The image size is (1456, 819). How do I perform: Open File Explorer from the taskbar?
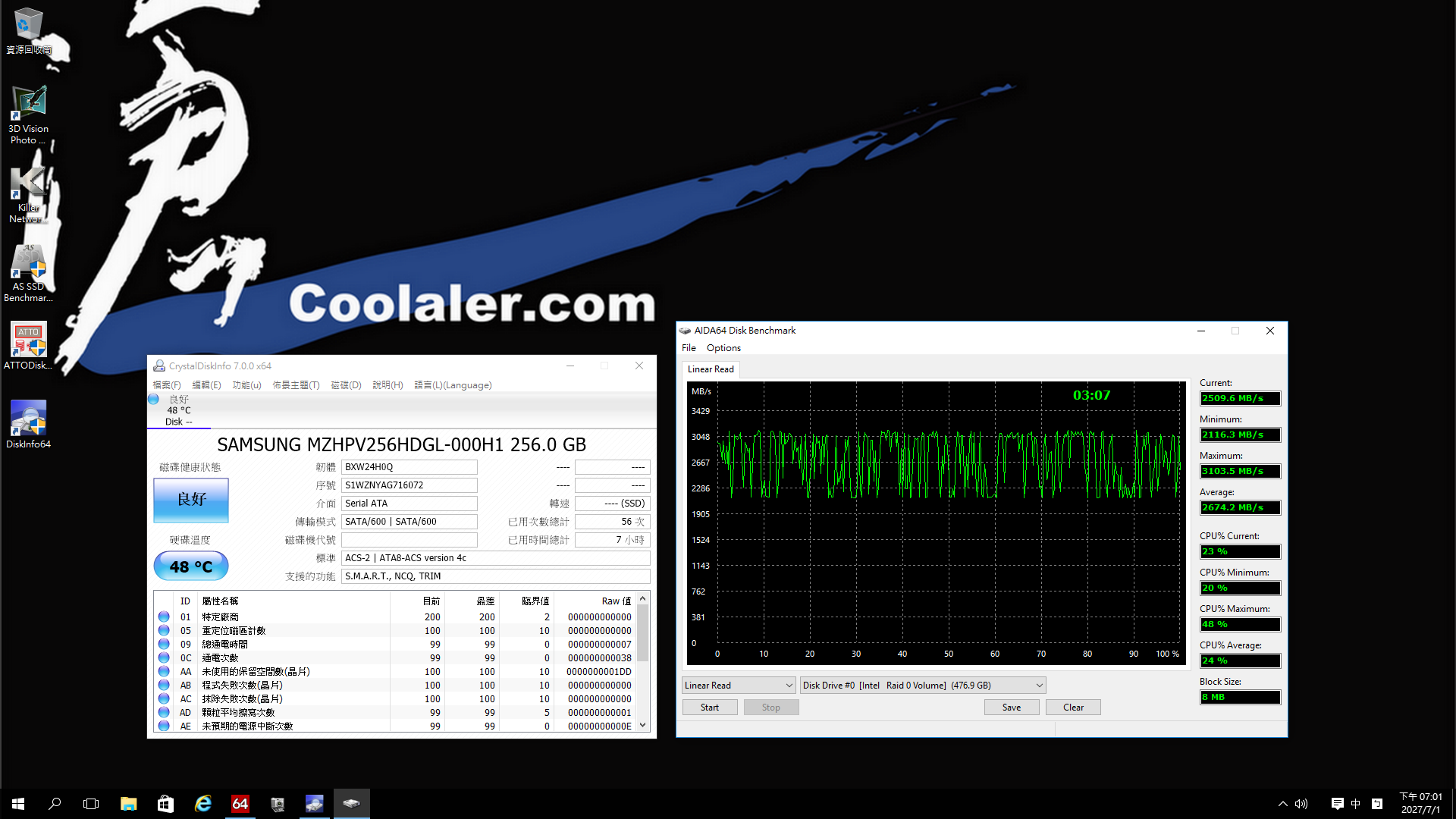(x=128, y=804)
